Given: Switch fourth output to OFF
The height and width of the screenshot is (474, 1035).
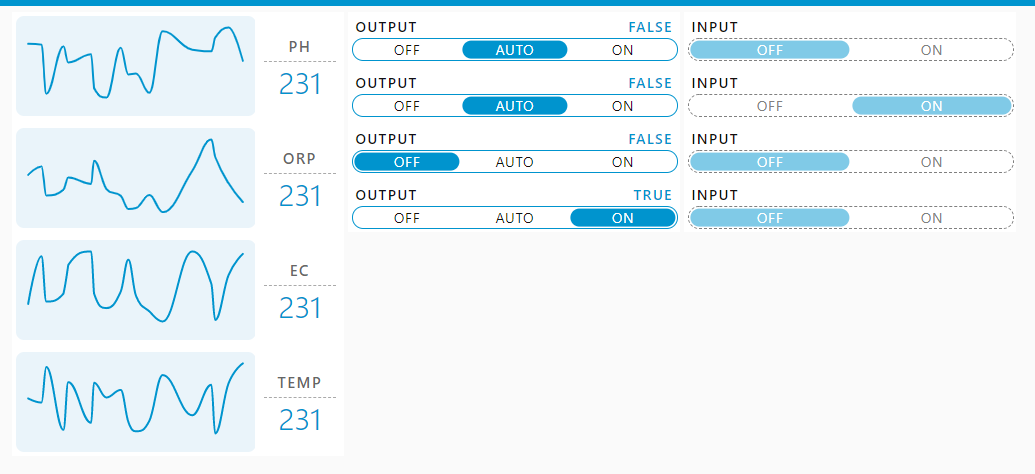Looking at the screenshot, I should (407, 218).
